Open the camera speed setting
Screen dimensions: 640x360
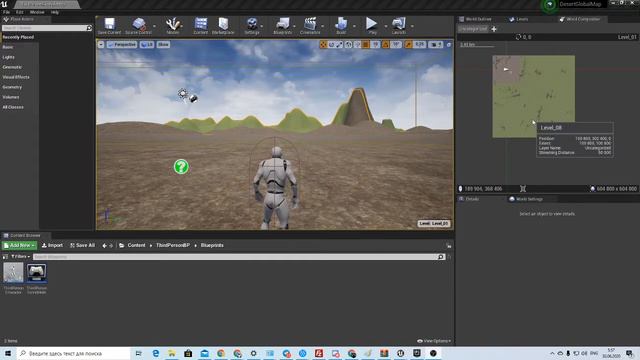436,44
